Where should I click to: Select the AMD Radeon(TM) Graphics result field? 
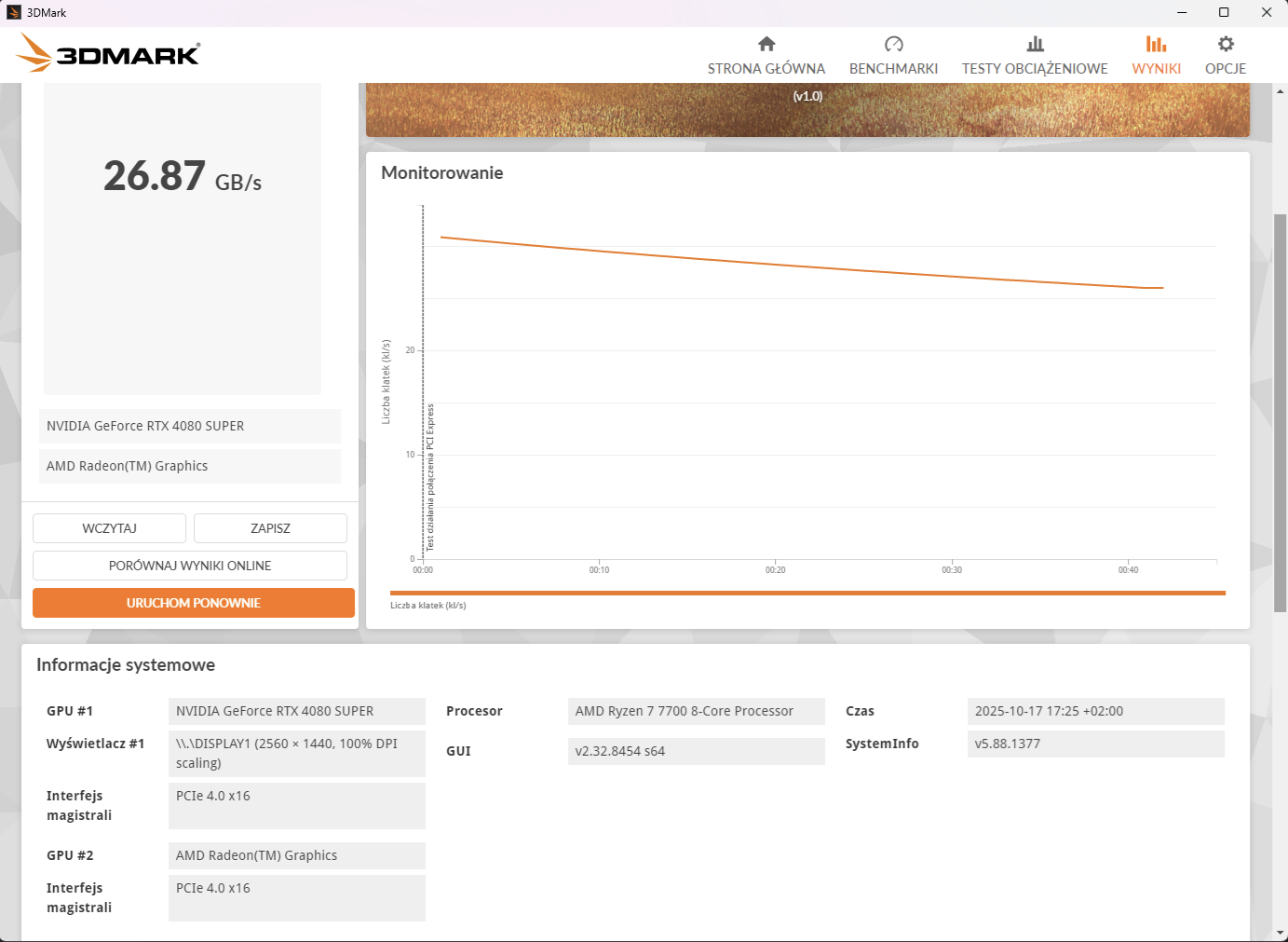(x=190, y=466)
